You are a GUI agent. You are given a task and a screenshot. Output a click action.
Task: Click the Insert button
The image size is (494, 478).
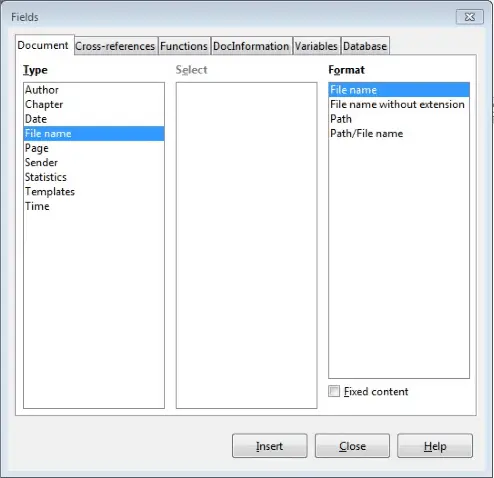pyautogui.click(x=270, y=446)
